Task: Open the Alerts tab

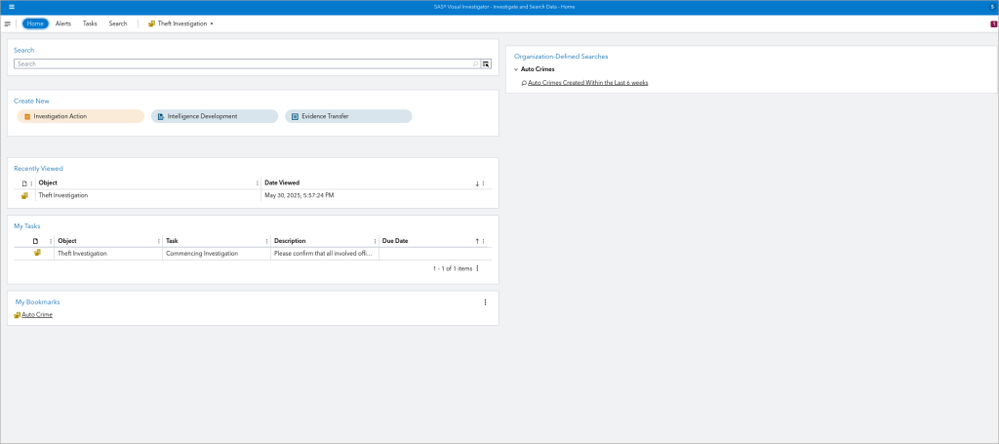Action: point(63,24)
